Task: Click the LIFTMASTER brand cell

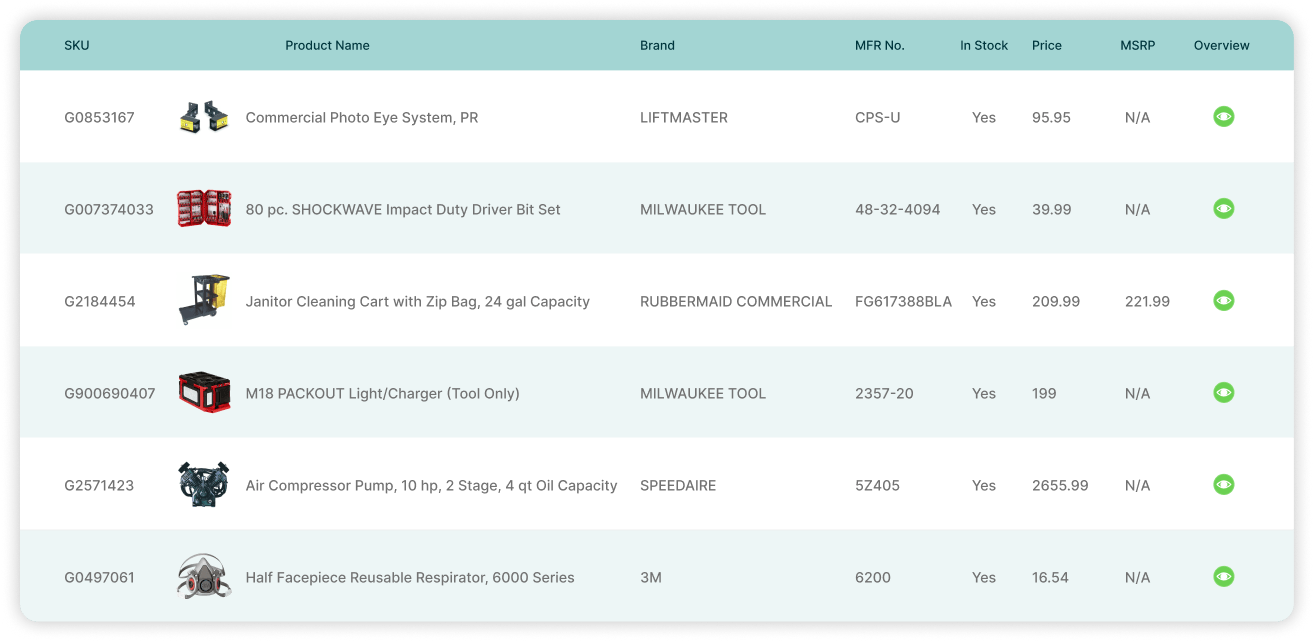Action: pos(684,117)
